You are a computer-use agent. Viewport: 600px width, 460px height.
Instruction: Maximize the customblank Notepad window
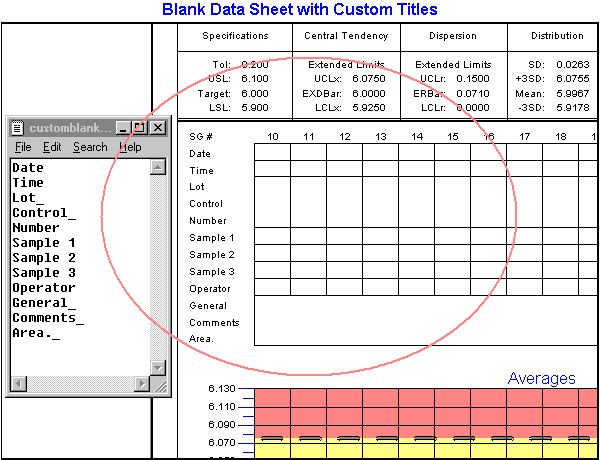coord(139,128)
